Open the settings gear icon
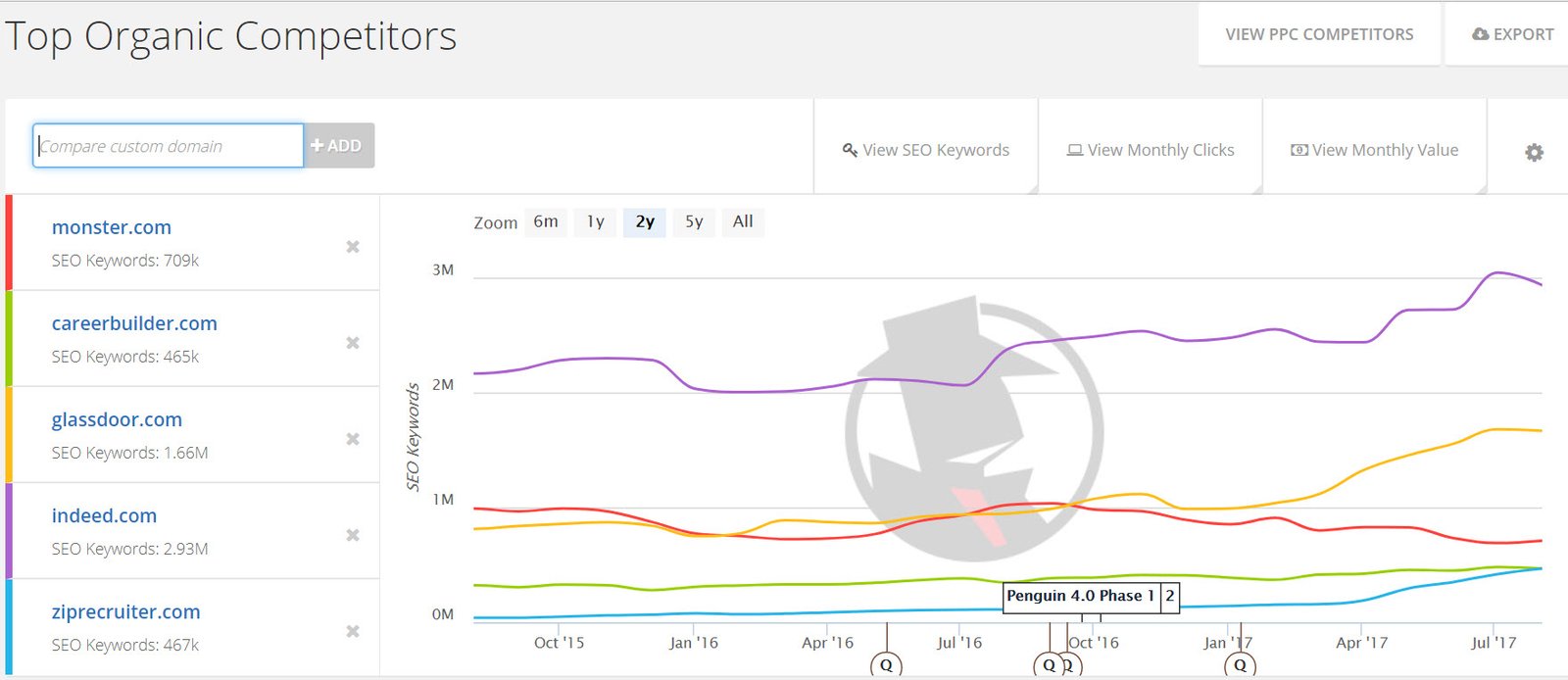Screen dimensions: 1568x680 pyautogui.click(x=1534, y=152)
